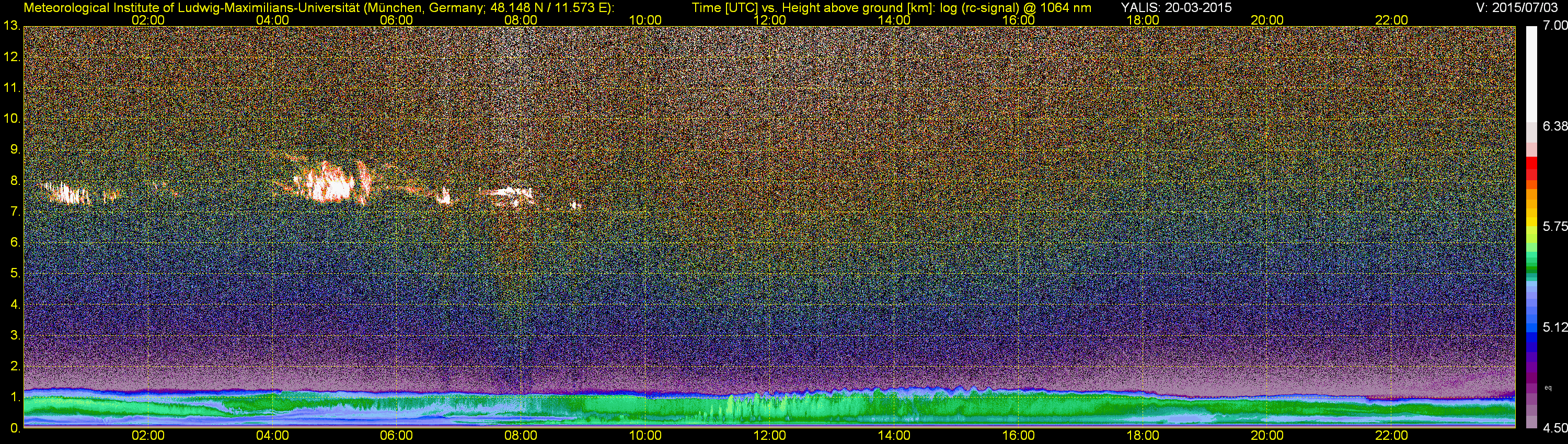Screen dimensions: 1568x444
Task: Click the 08:00 label on the top time axis
Action: (521, 20)
